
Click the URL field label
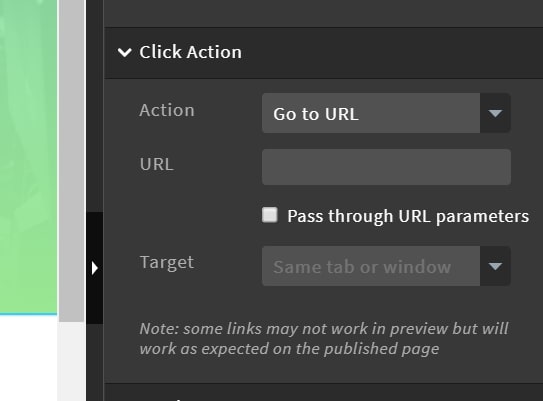pyautogui.click(x=157, y=164)
